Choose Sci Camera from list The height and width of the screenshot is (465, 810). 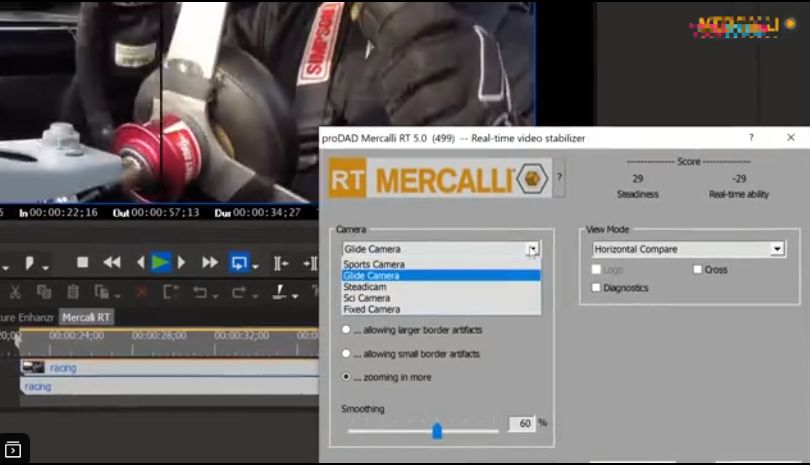(441, 298)
